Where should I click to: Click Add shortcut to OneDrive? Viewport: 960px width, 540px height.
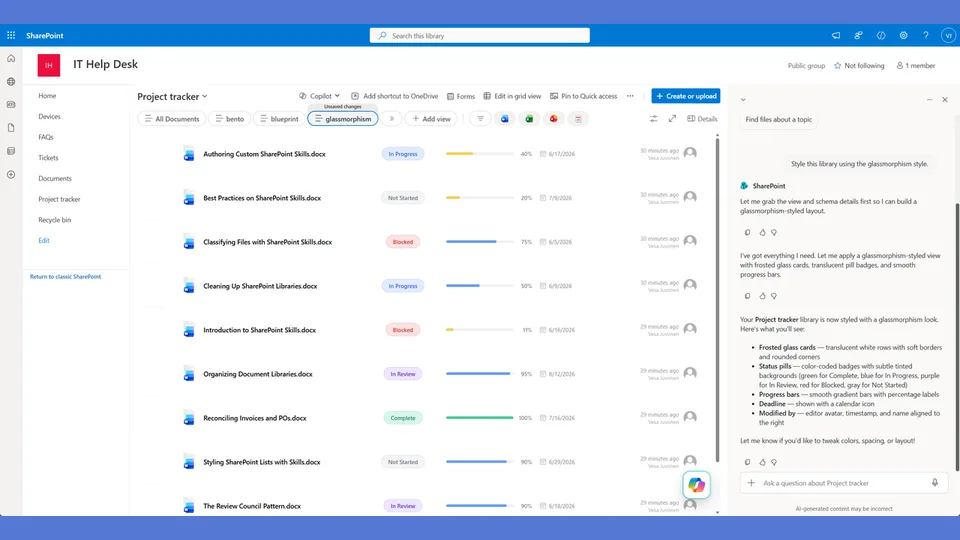[395, 96]
